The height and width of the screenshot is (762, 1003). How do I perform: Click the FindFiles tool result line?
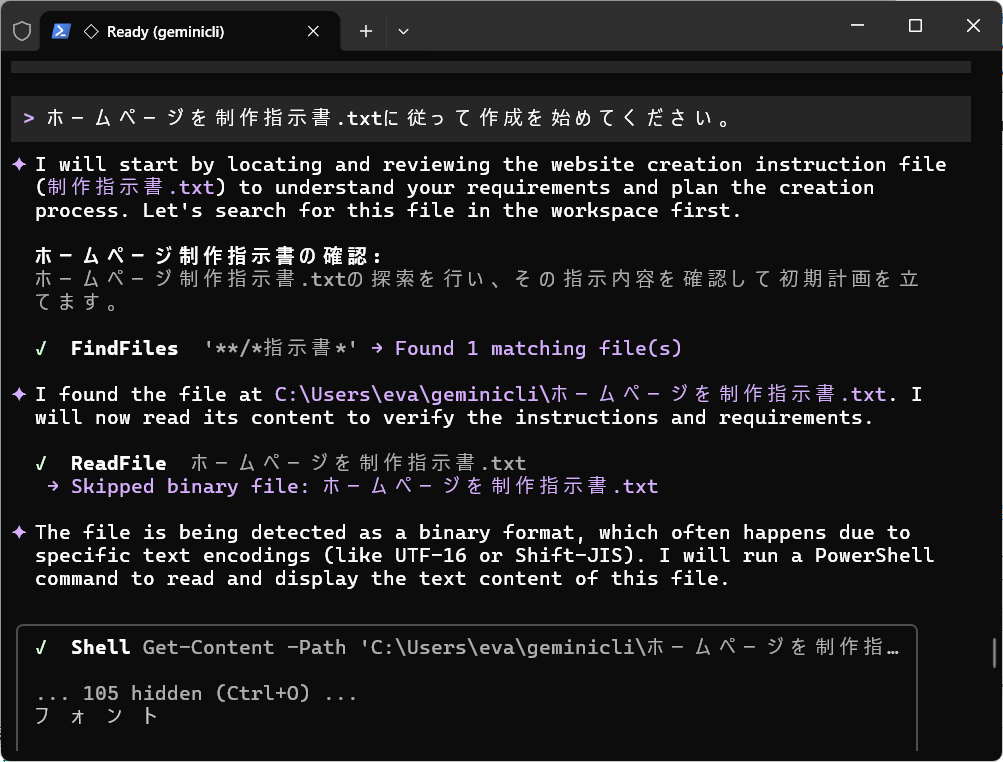click(x=359, y=348)
